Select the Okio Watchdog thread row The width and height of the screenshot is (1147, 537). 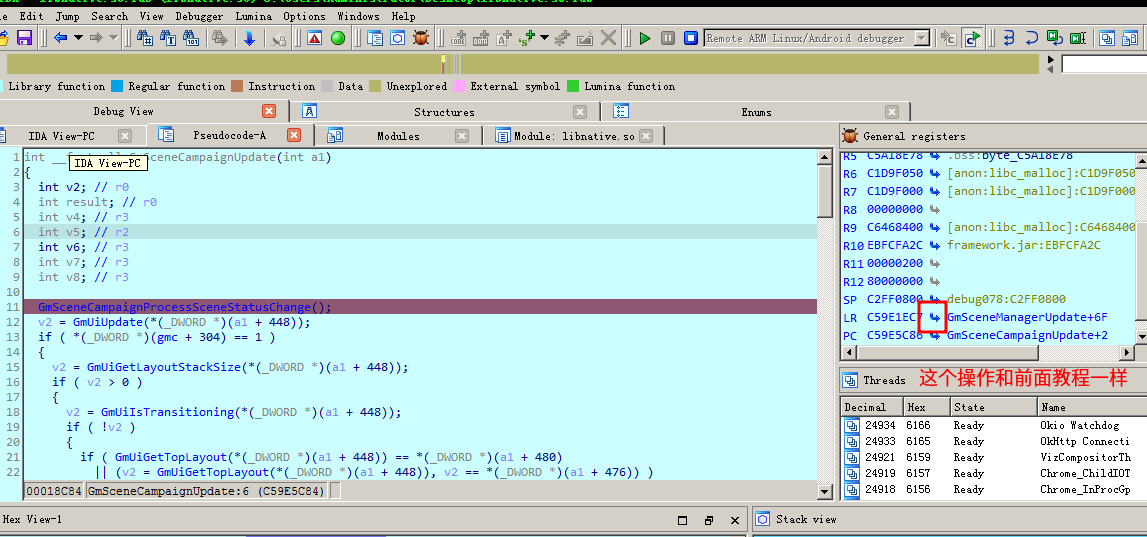(994, 425)
